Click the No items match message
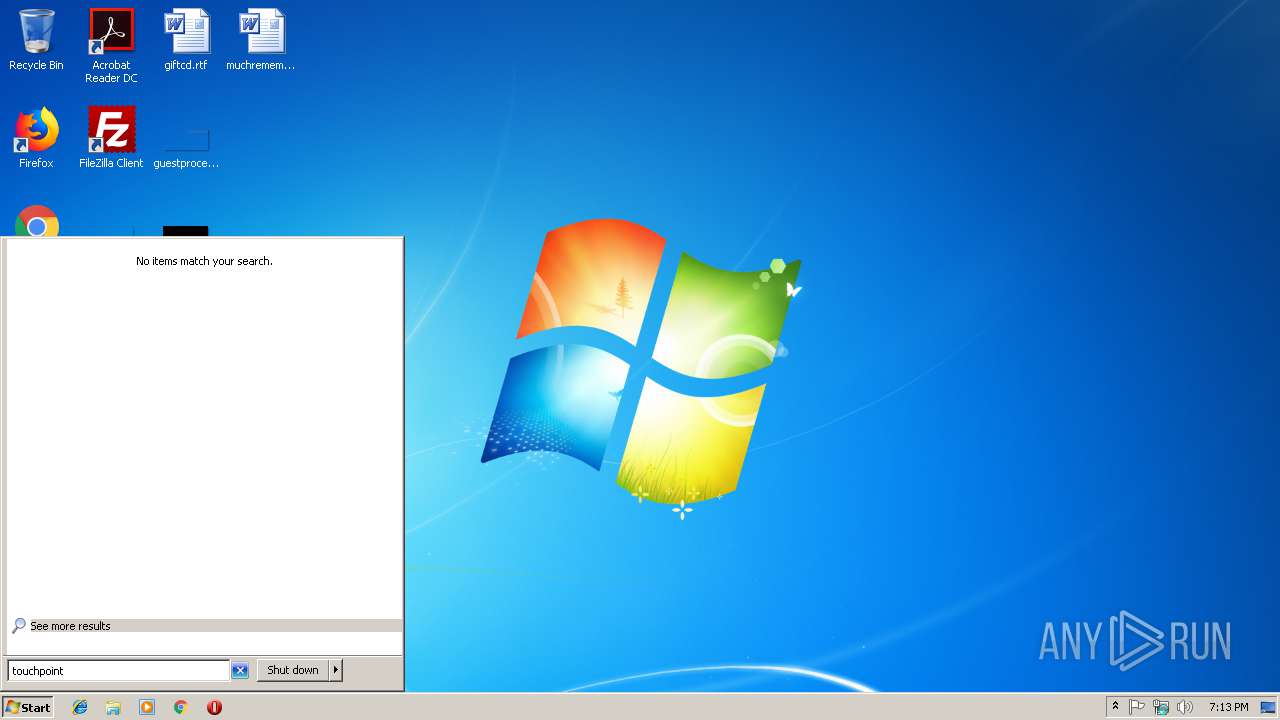 (x=204, y=261)
